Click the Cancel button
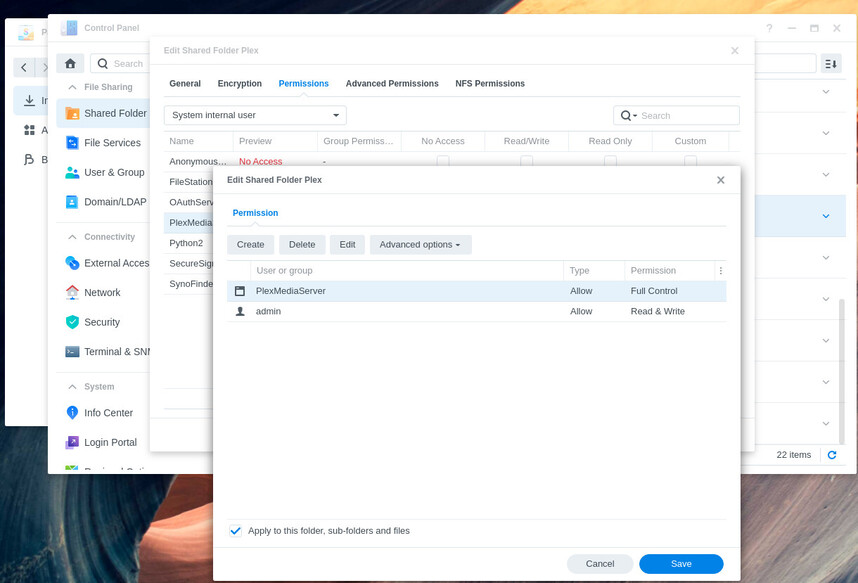The width and height of the screenshot is (858, 583). point(600,564)
